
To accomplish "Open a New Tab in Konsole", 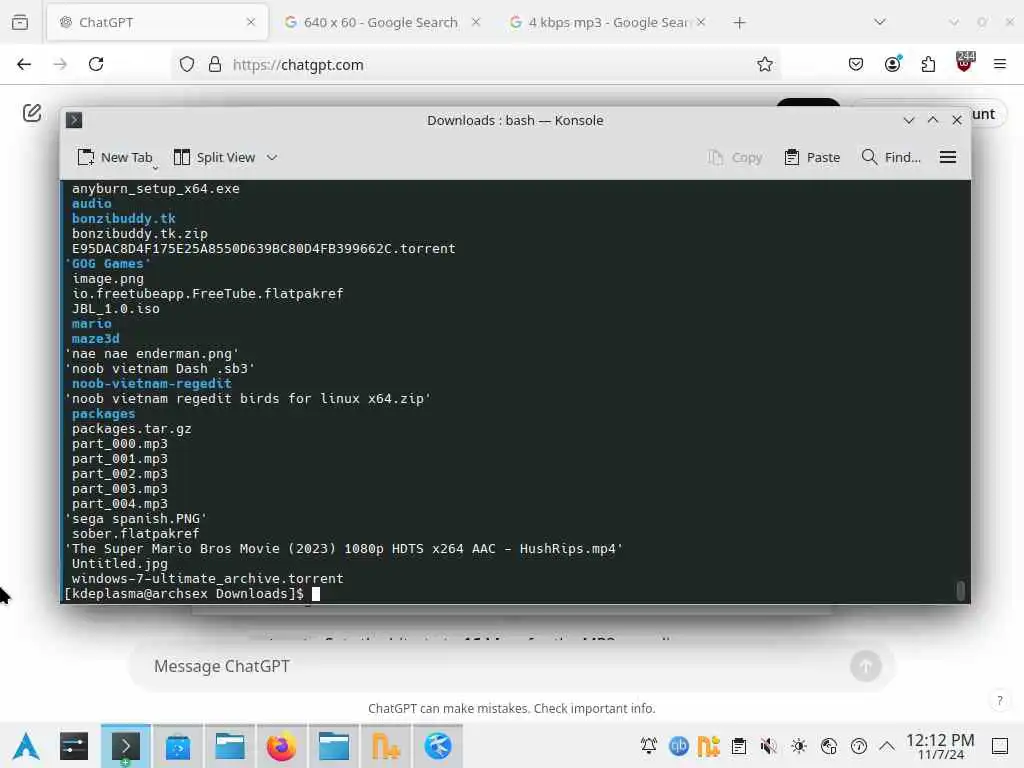I will pos(114,157).
